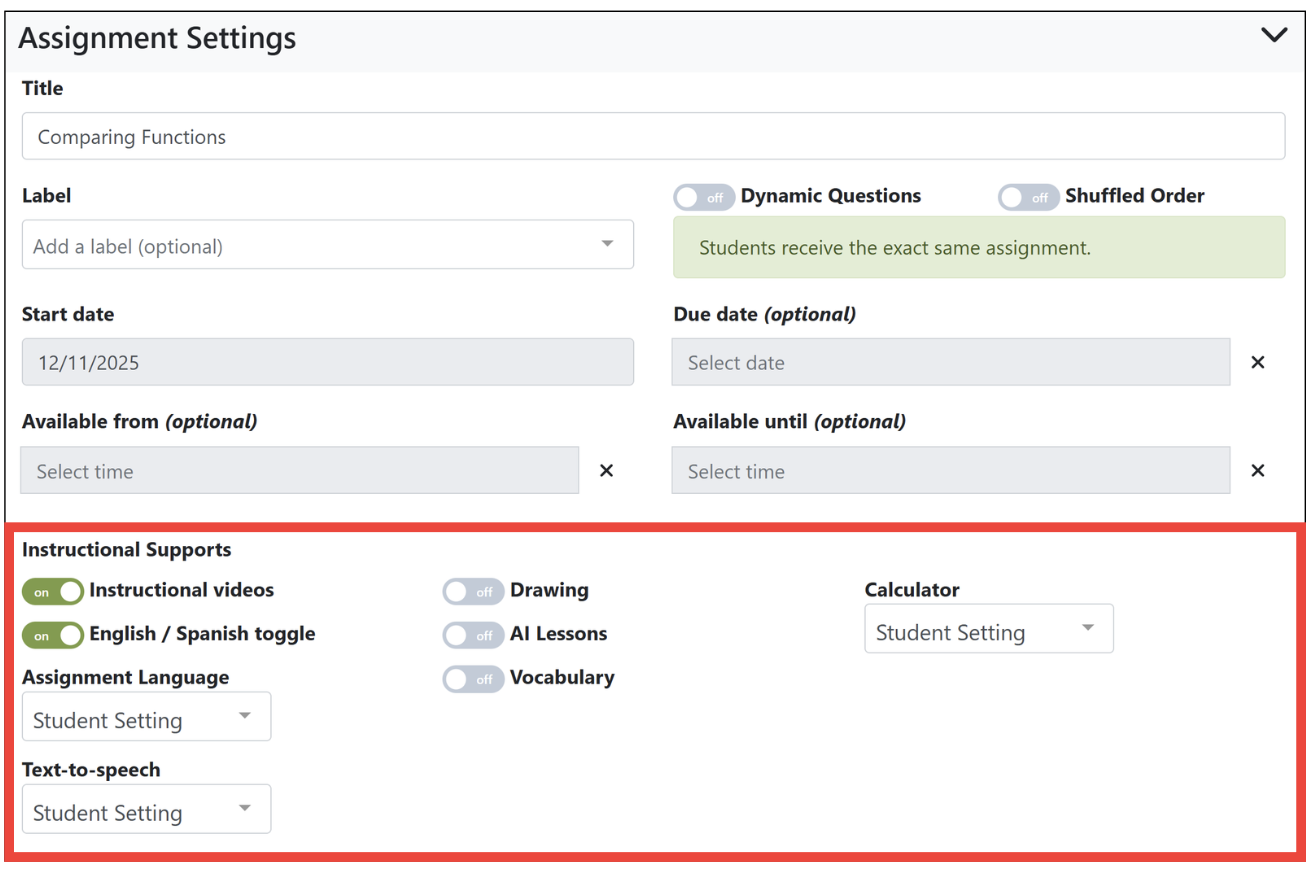Select the Available until time field
Screen dimensions: 1312x872
pyautogui.click(x=950, y=471)
